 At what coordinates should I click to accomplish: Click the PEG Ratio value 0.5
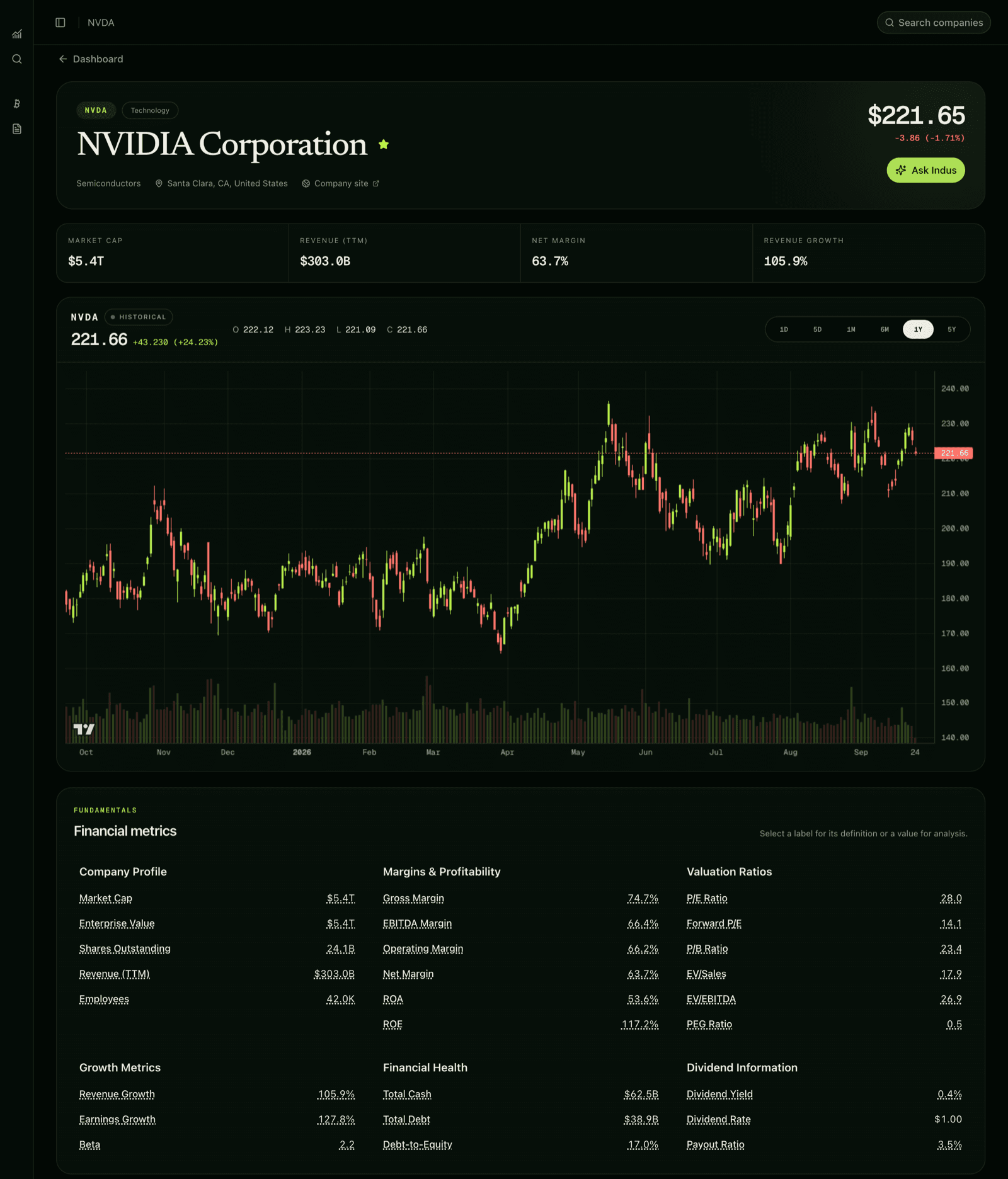[x=954, y=1025]
